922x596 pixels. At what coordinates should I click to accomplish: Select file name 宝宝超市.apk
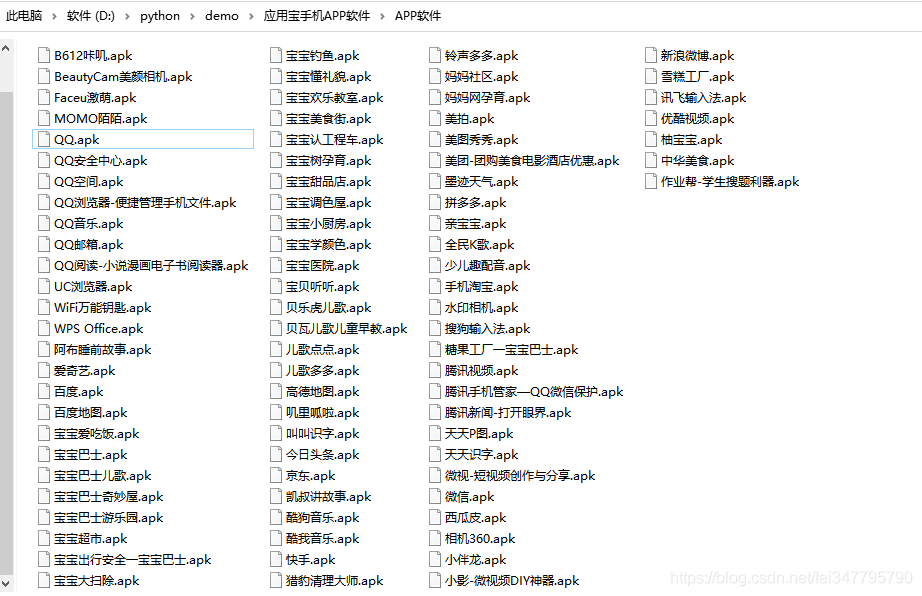pos(91,538)
